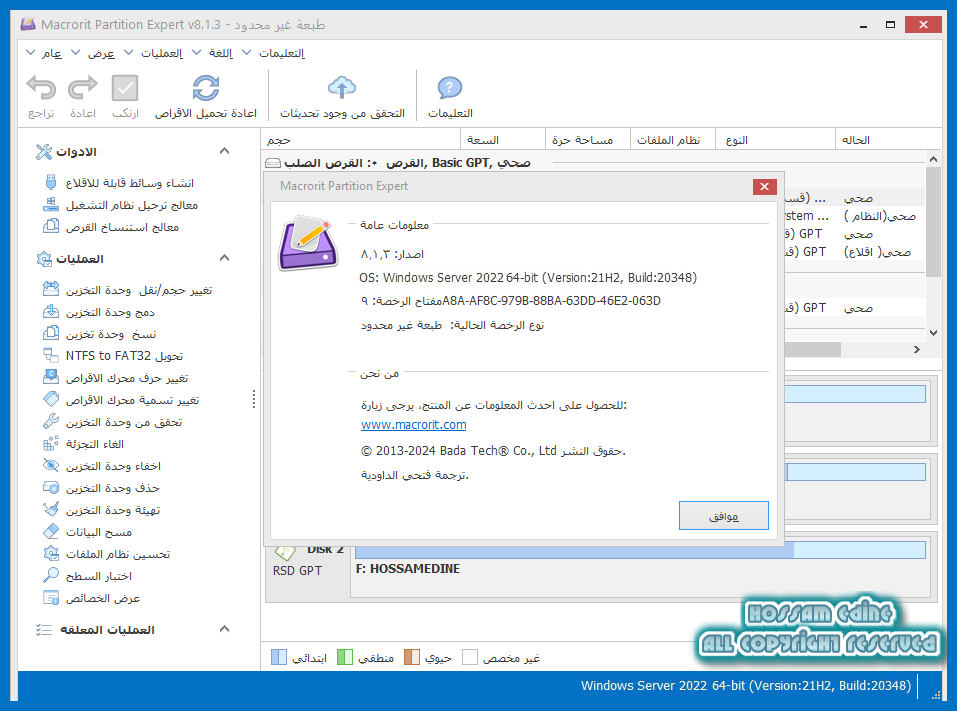Select the Wipe data eraser icon

(x=51, y=531)
